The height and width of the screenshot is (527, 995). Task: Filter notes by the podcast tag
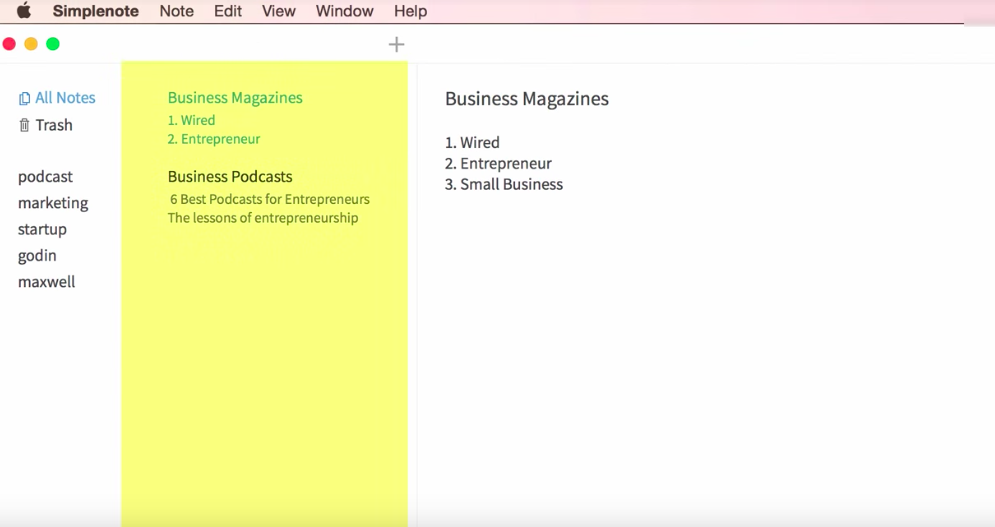(x=45, y=177)
